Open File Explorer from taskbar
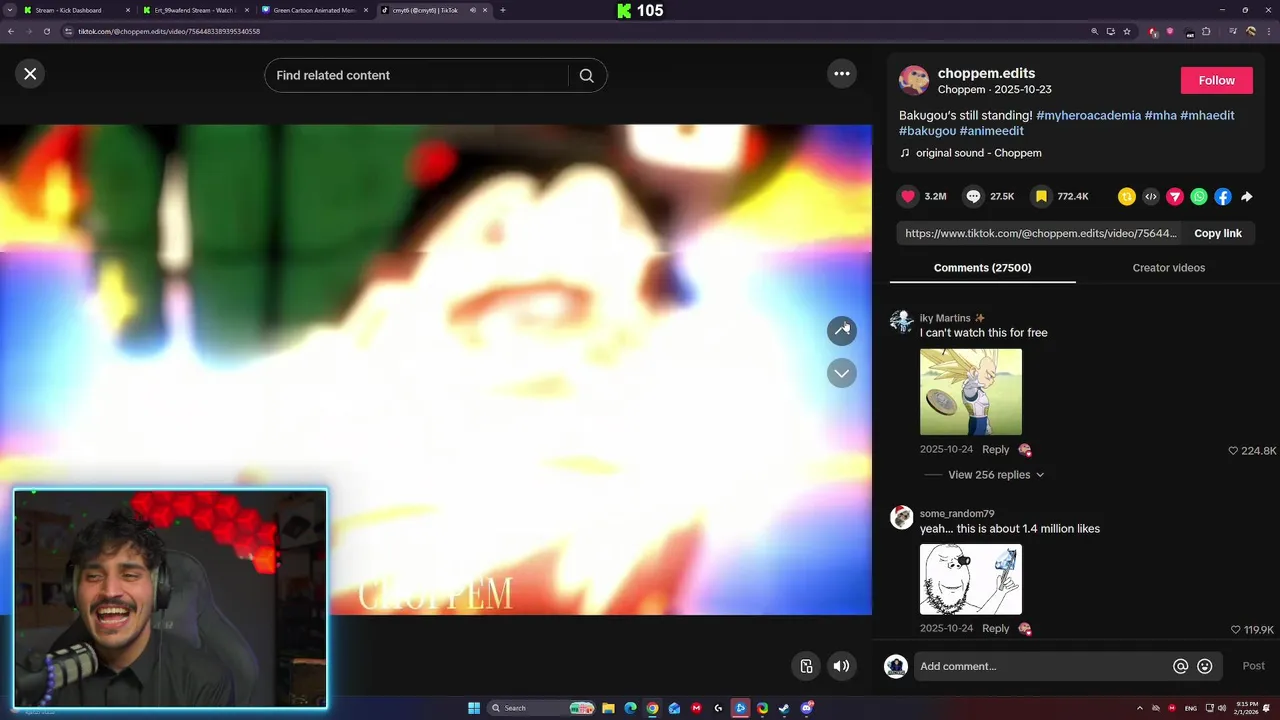 point(608,708)
